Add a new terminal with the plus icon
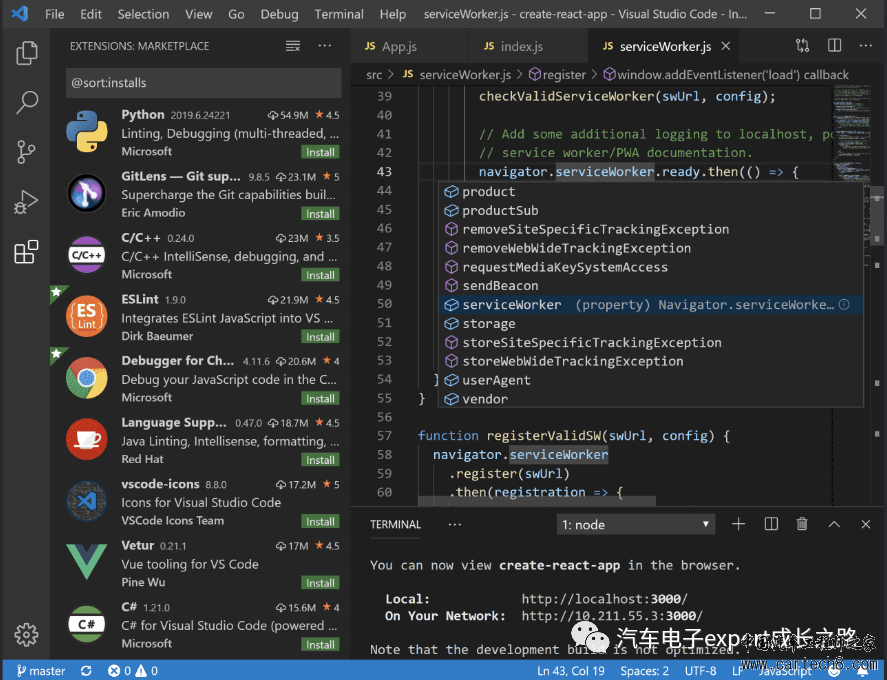The image size is (887, 680). point(738,524)
